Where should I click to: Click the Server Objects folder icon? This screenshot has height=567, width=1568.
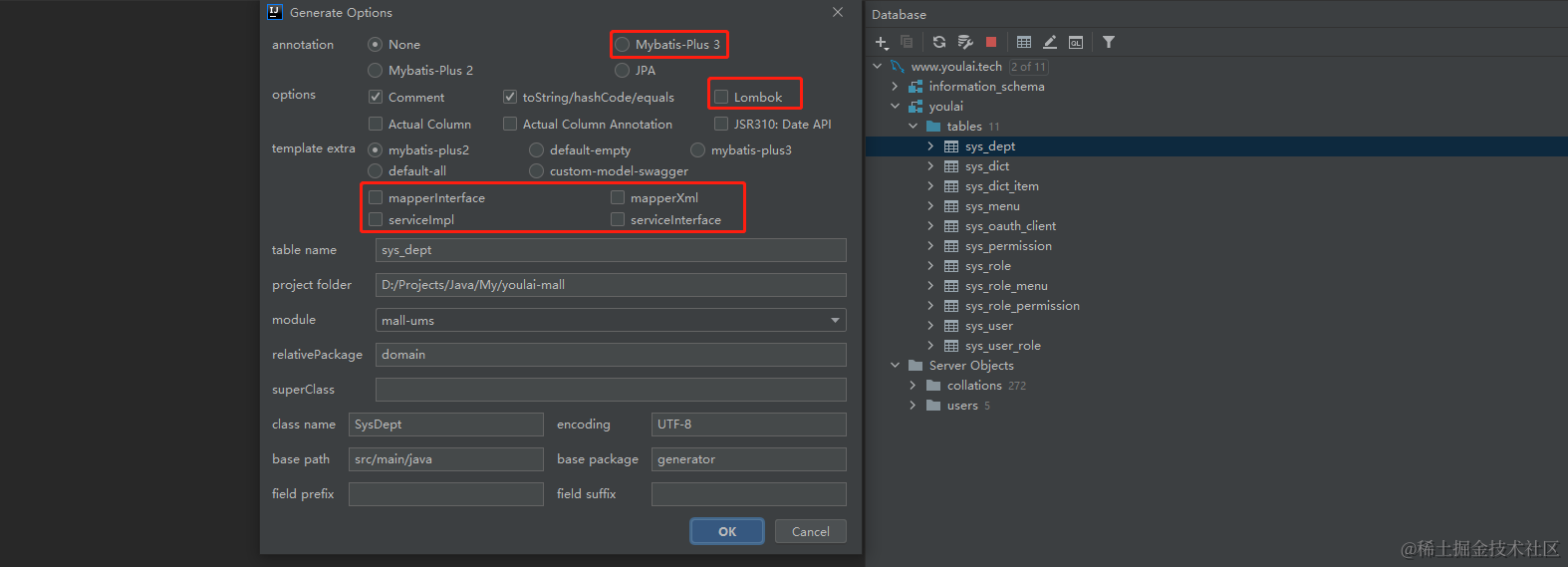[915, 366]
